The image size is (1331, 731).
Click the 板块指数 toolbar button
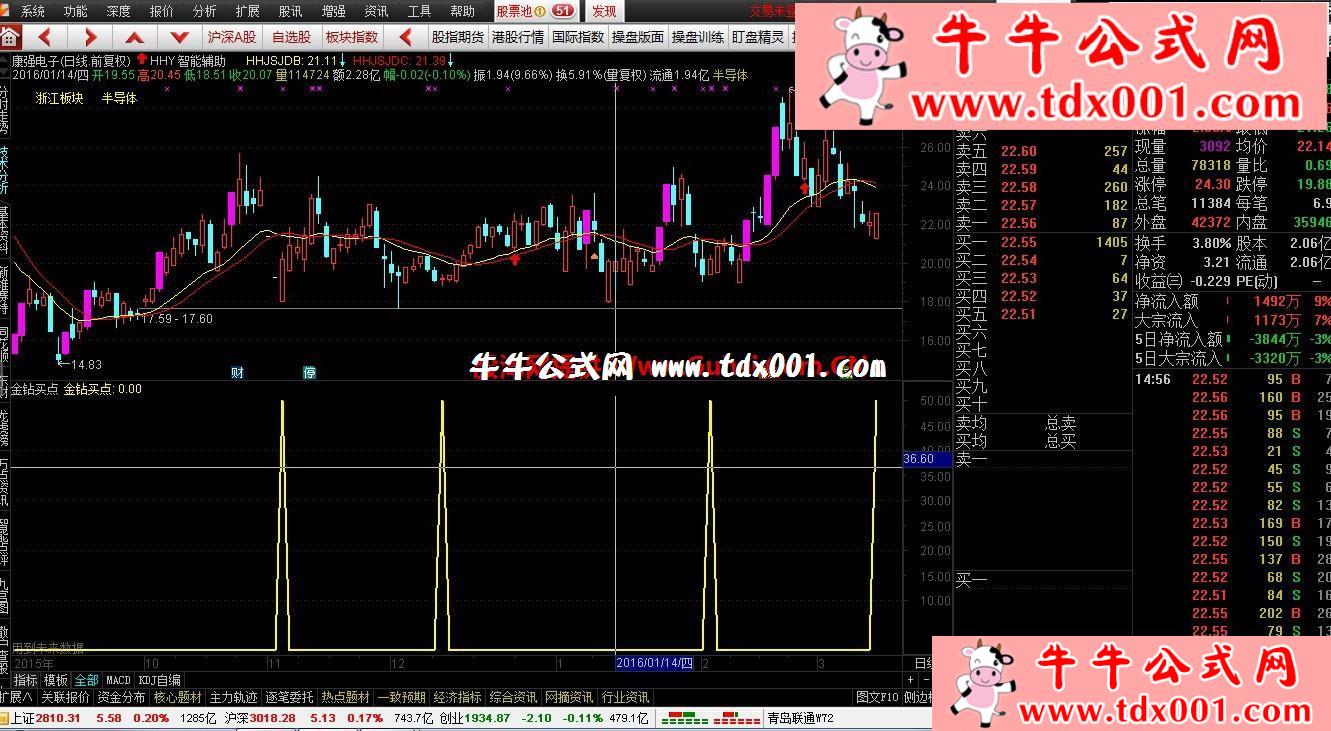351,37
